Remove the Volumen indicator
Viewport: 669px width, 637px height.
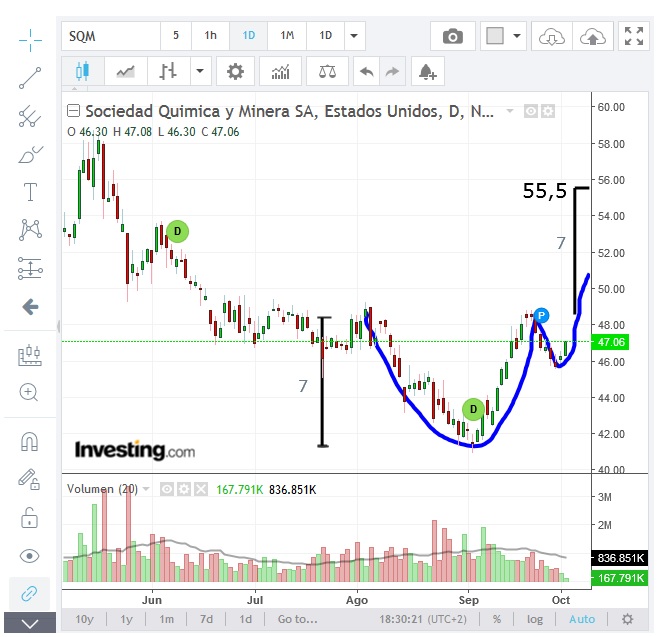tap(201, 489)
